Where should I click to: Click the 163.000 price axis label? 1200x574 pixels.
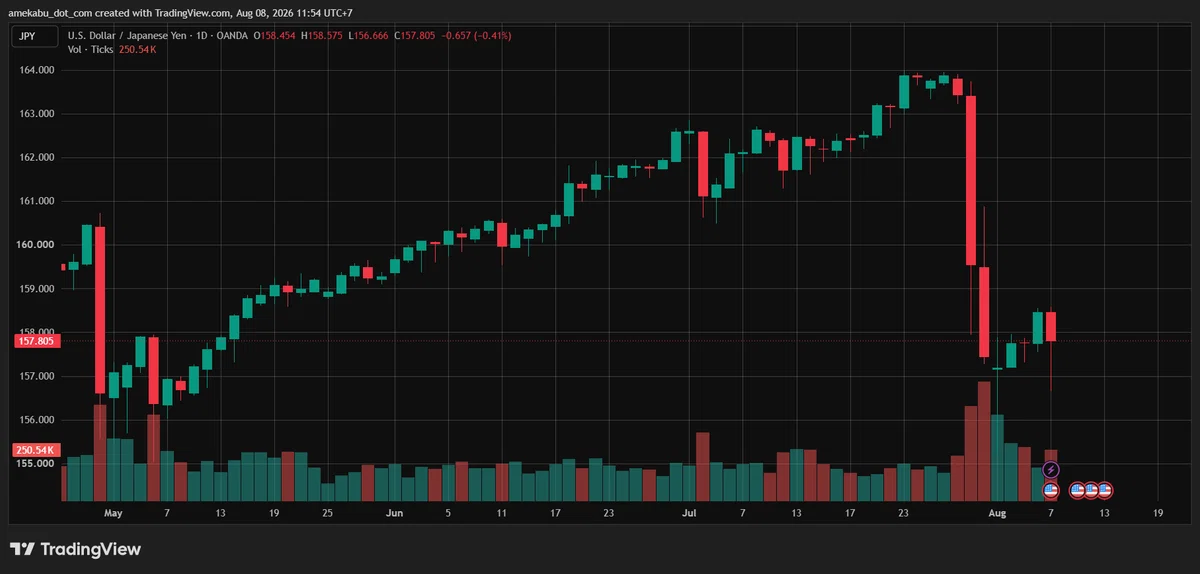pos(38,114)
